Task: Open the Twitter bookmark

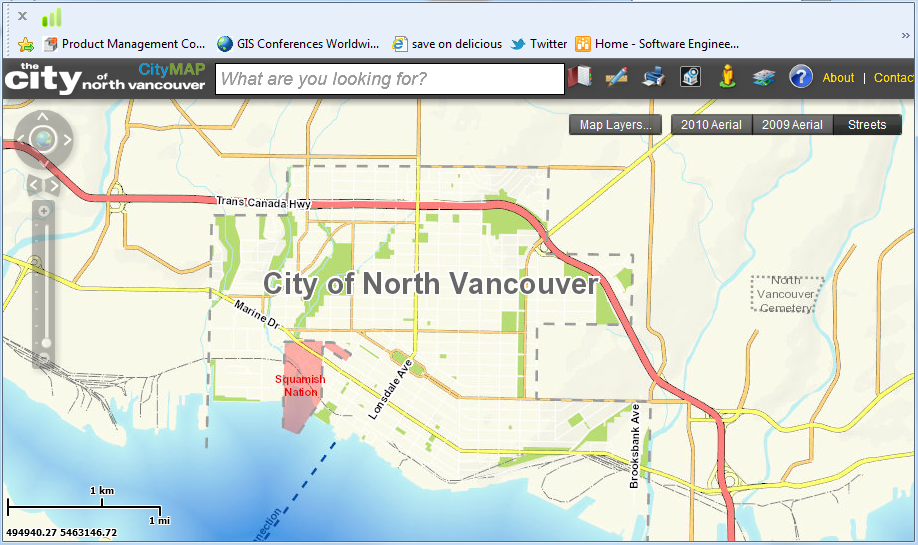Action: click(x=539, y=44)
